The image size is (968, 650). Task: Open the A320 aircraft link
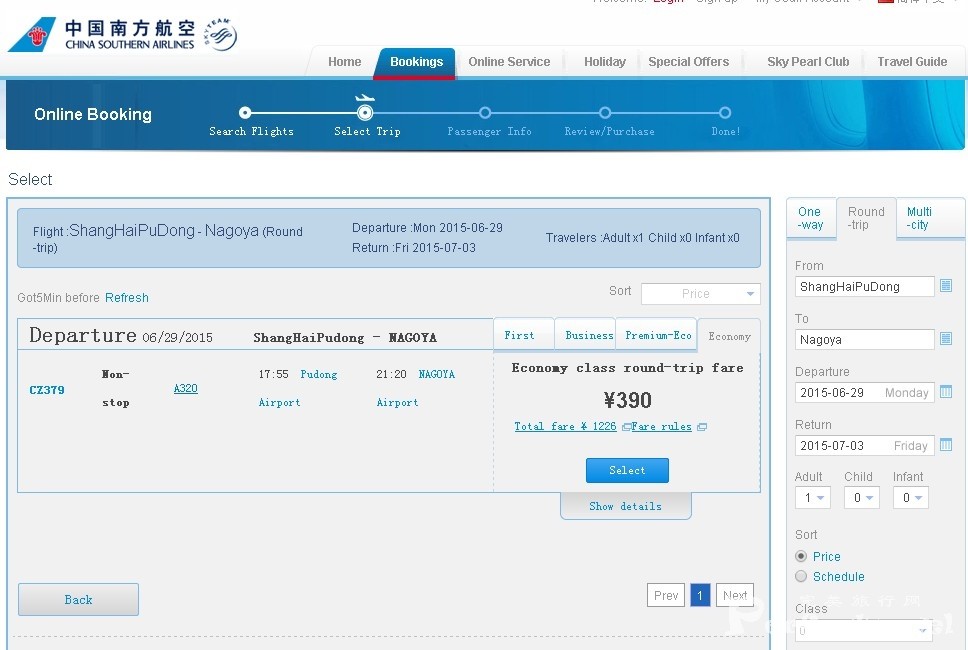click(185, 388)
